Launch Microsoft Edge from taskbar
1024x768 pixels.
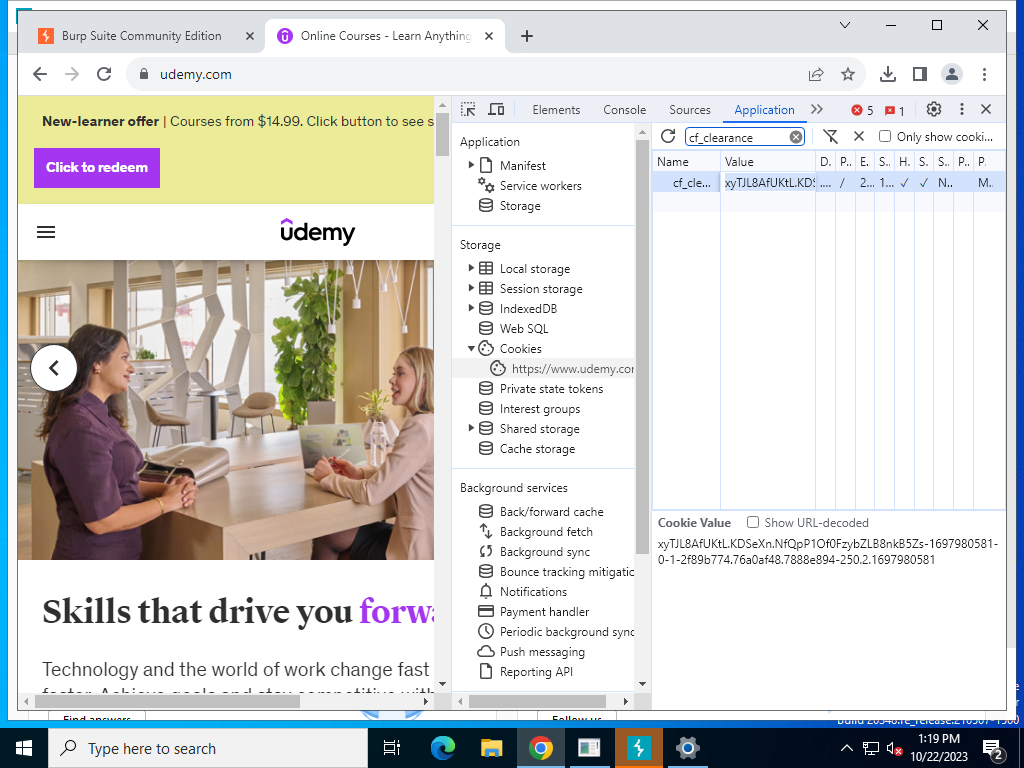coord(443,748)
